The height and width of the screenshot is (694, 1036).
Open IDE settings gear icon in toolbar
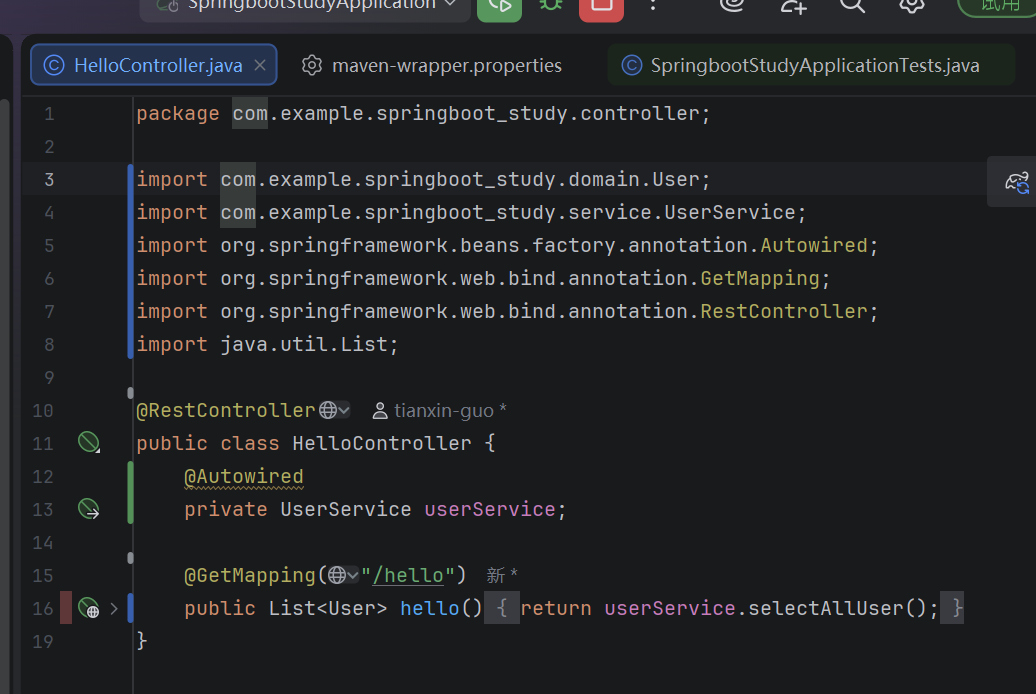[912, 5]
